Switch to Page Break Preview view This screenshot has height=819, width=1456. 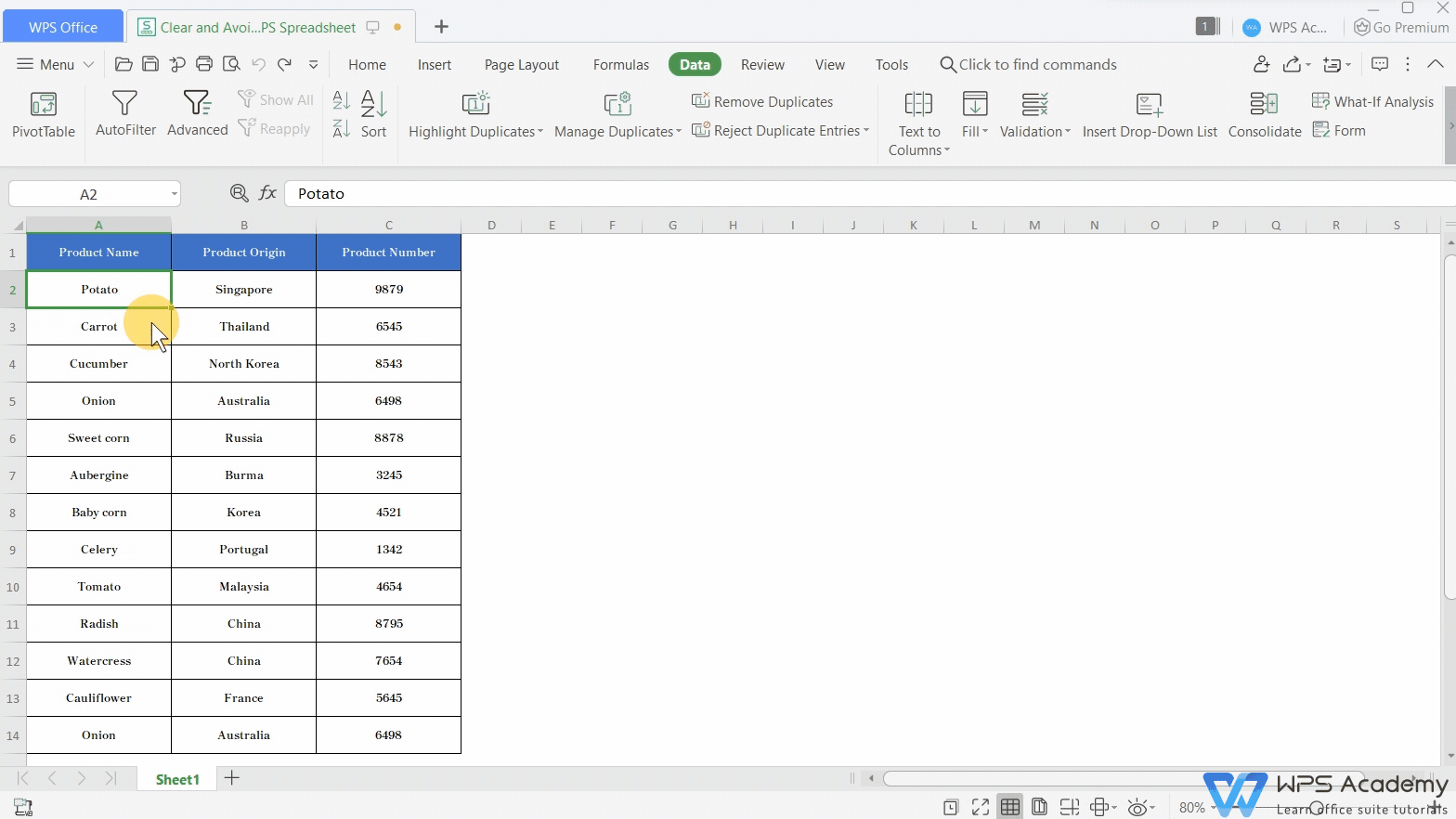point(1040,807)
